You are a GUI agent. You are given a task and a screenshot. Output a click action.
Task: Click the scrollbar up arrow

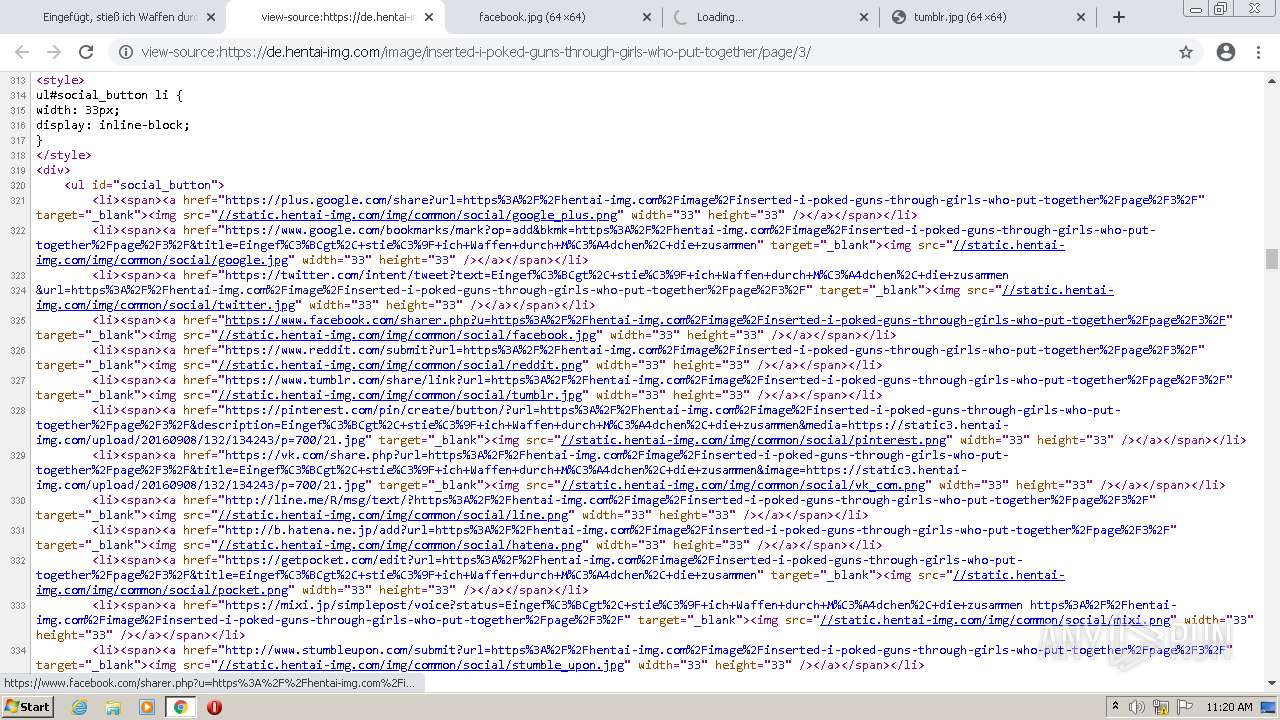pyautogui.click(x=1272, y=80)
